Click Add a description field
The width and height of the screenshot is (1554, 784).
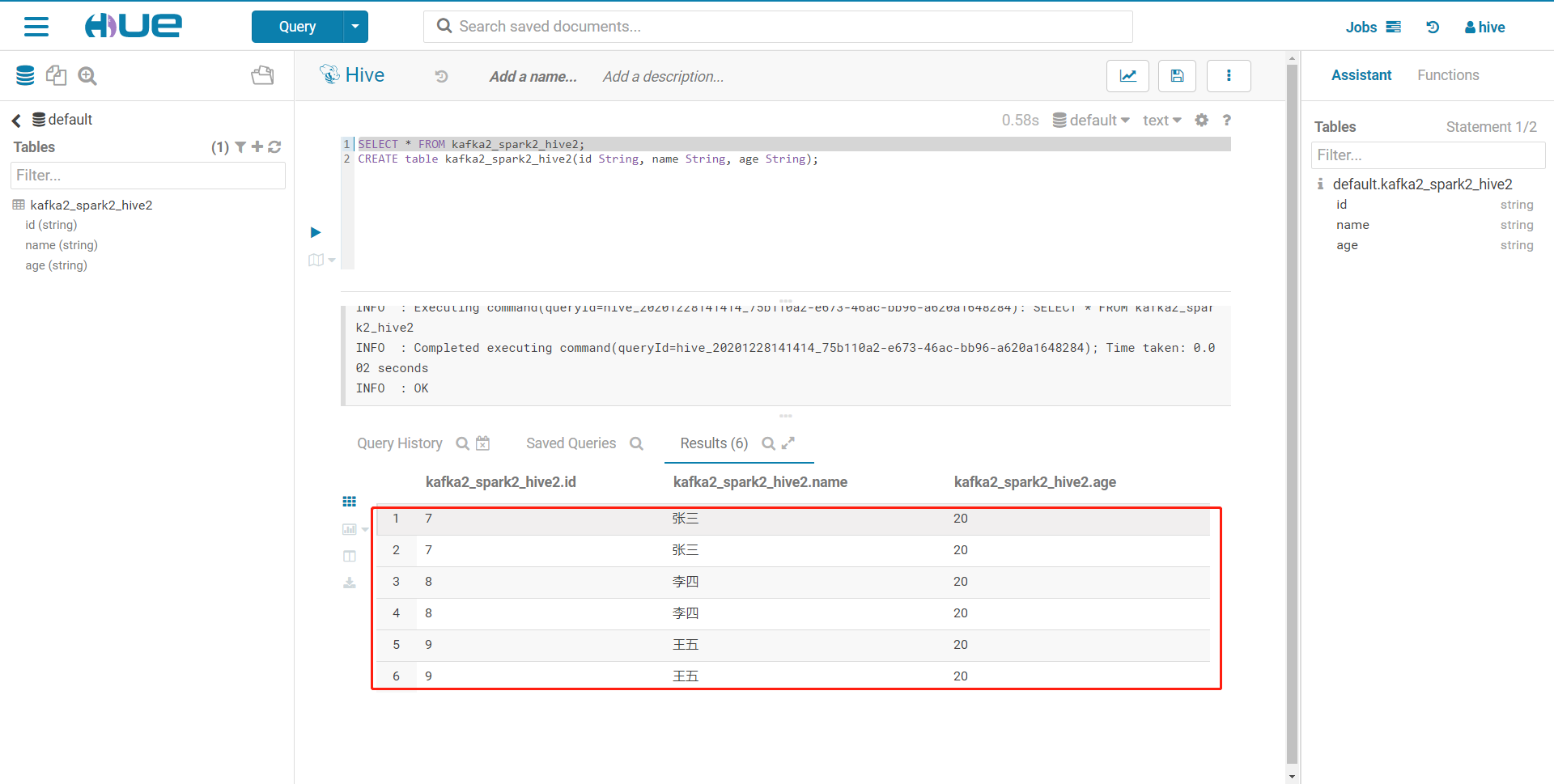[663, 77]
